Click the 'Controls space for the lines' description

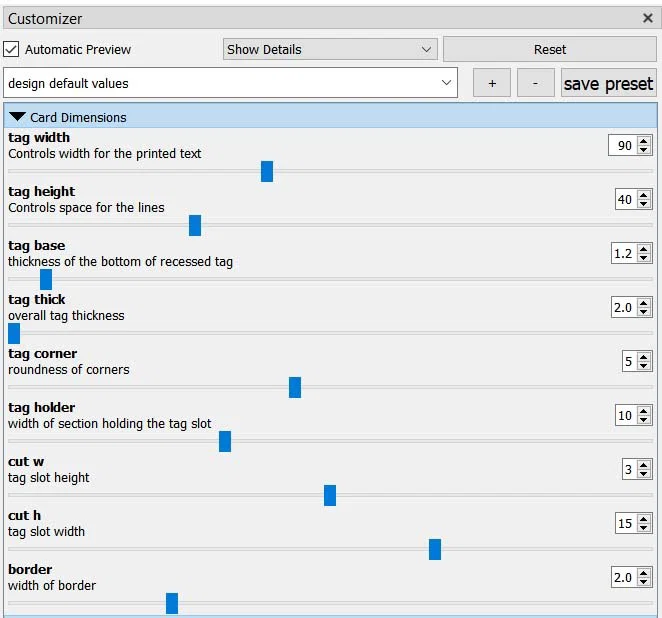click(x=86, y=208)
